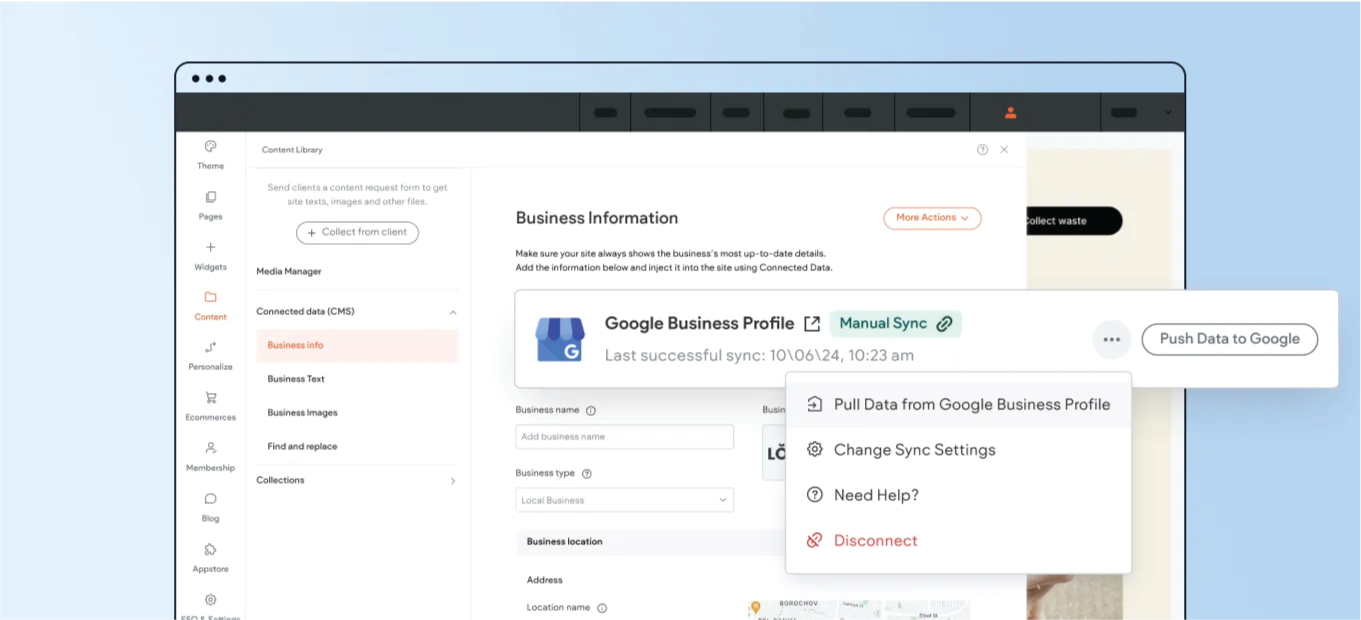Open the Pages sidebar icon

(x=210, y=197)
